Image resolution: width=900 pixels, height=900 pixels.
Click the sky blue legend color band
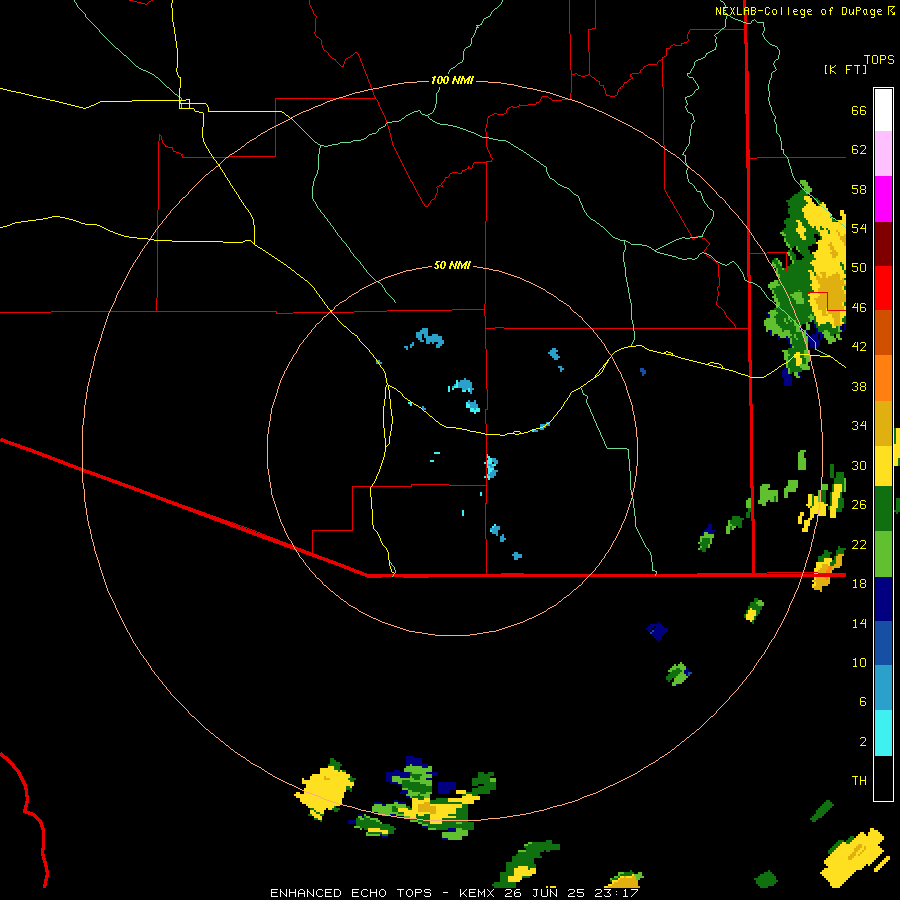[x=883, y=688]
